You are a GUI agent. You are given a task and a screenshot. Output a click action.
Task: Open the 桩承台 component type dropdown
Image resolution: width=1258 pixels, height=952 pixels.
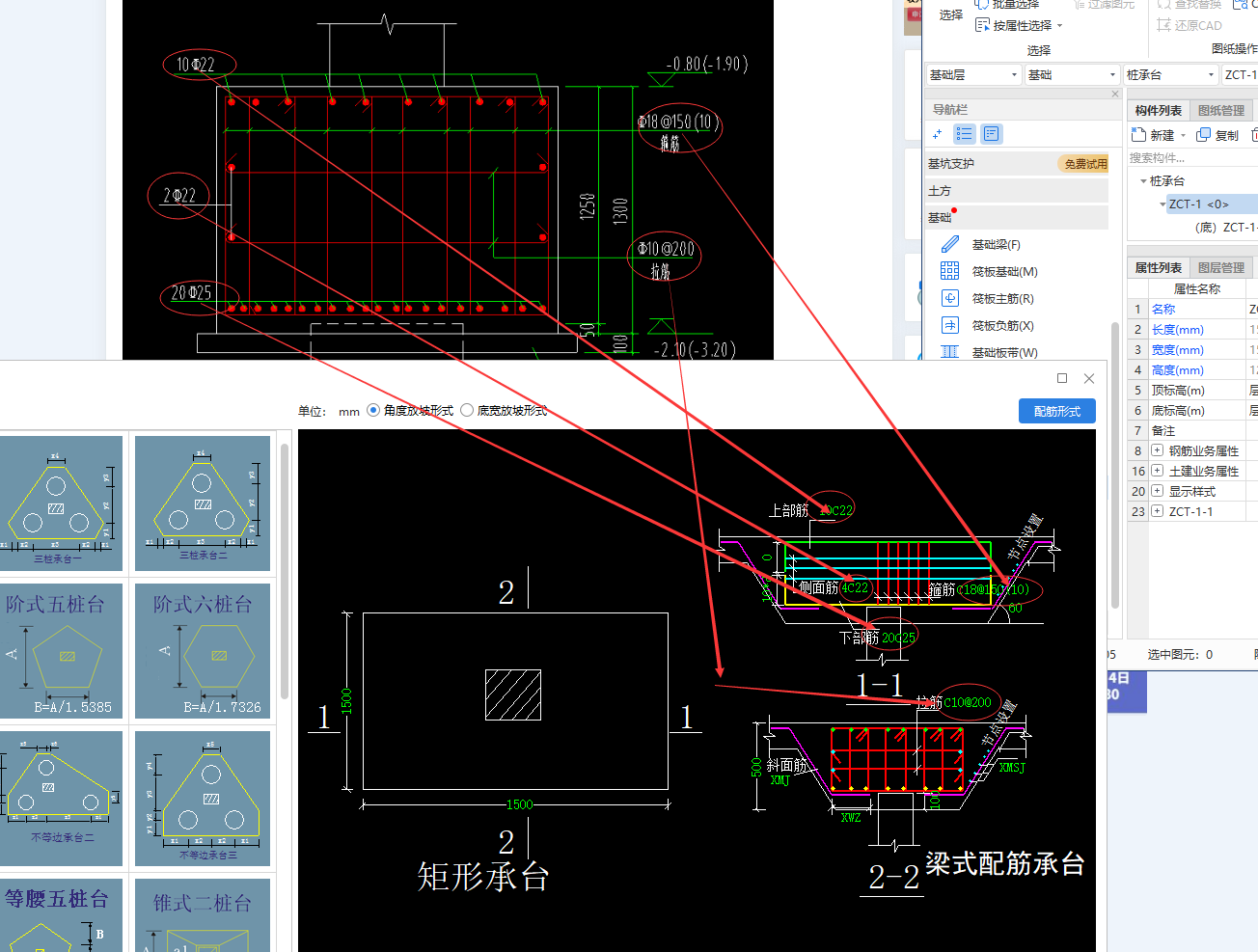coord(1170,74)
